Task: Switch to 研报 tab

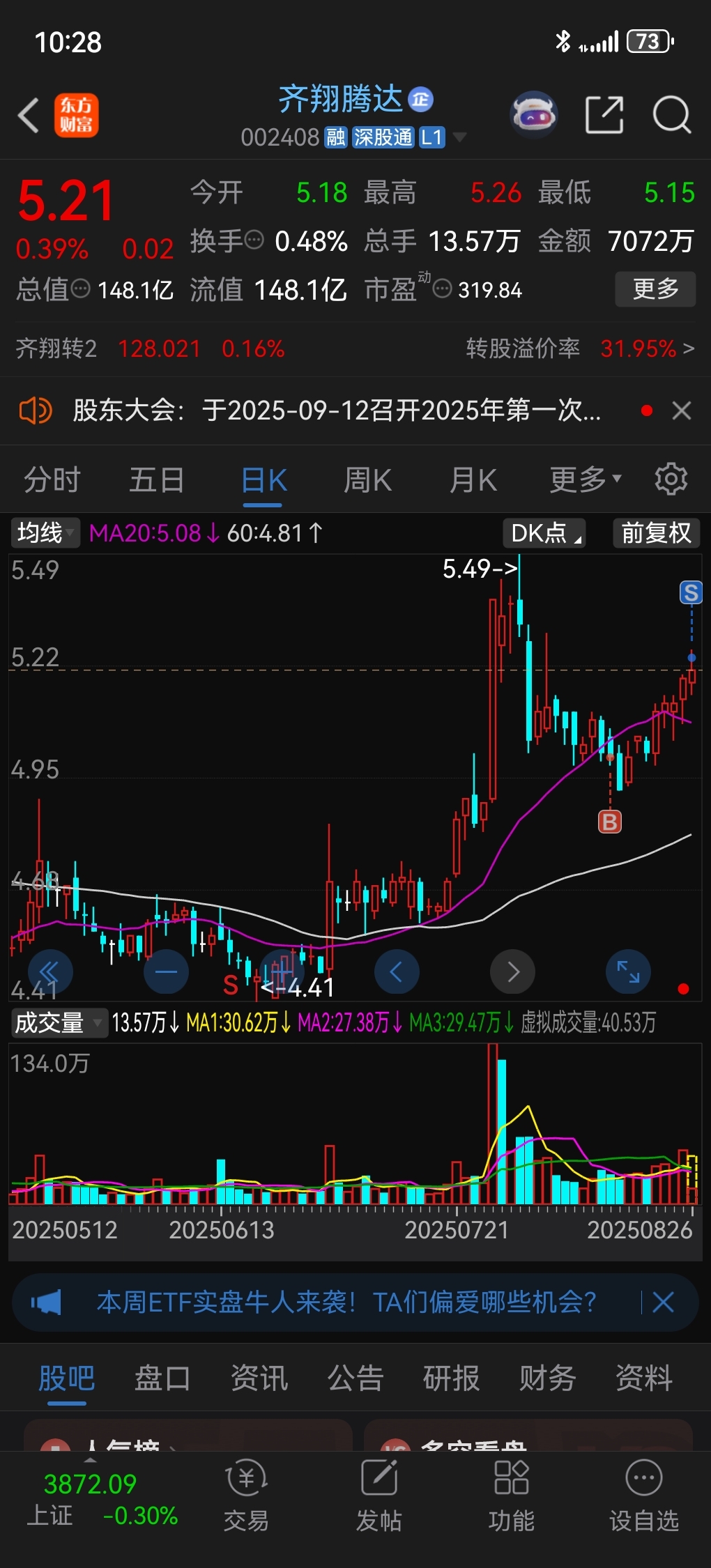Action: pos(452,1378)
